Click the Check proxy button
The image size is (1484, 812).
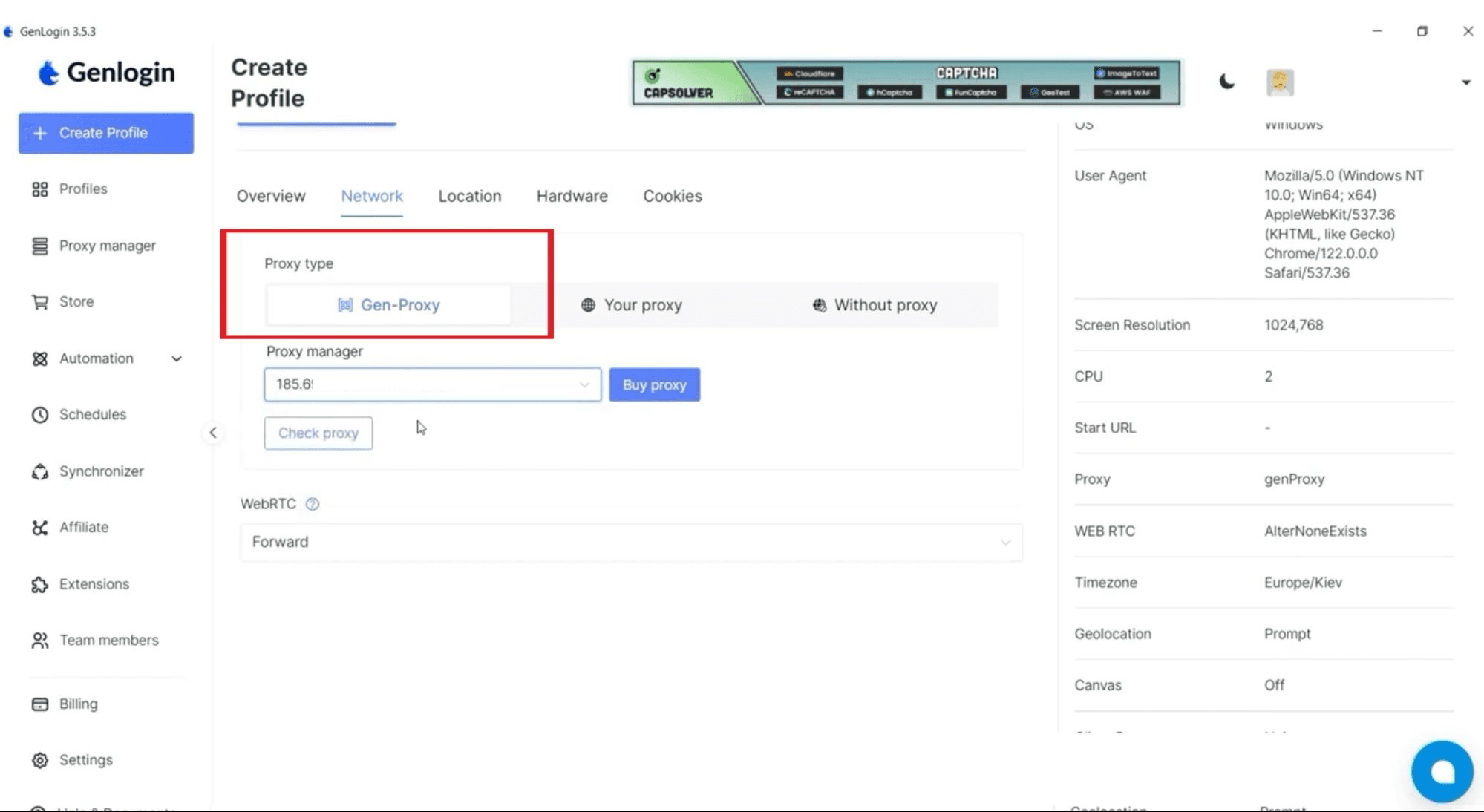pyautogui.click(x=318, y=433)
